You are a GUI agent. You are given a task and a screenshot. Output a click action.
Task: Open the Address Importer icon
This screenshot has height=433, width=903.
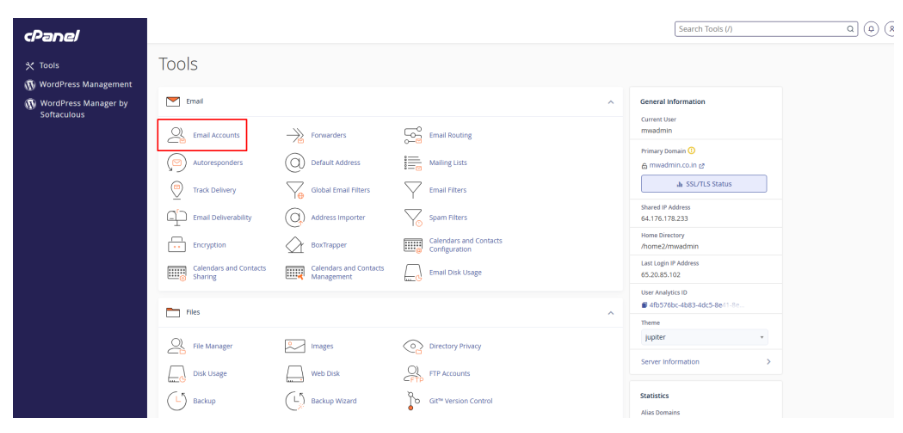[x=295, y=218]
